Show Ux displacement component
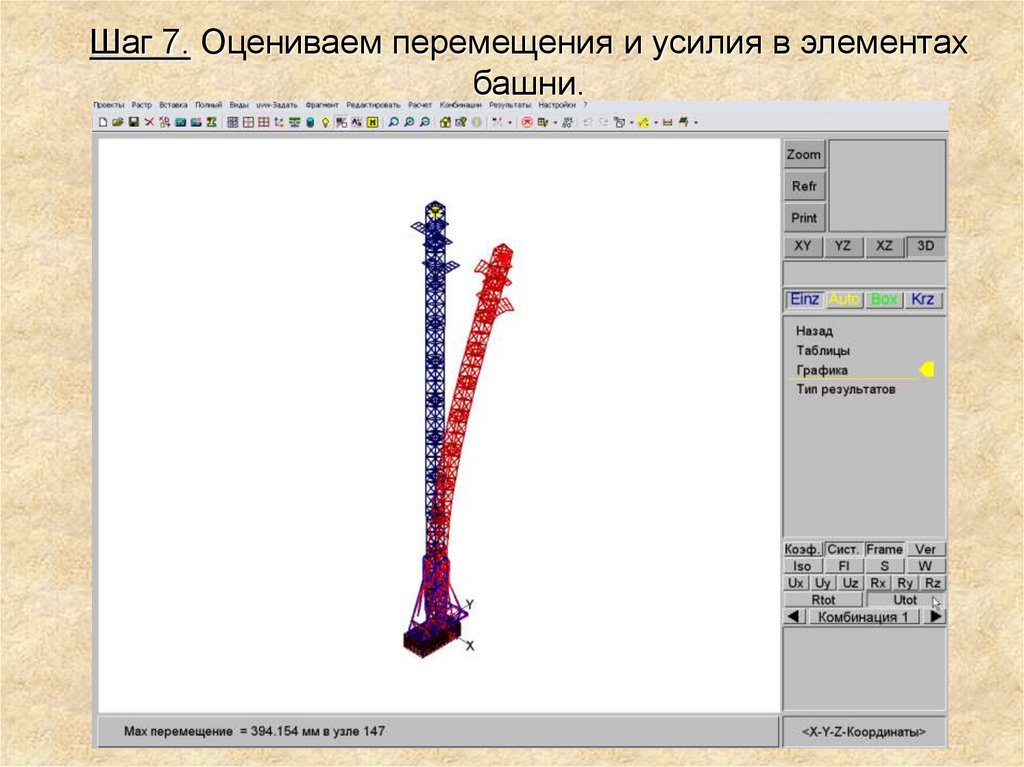The width and height of the screenshot is (1024, 767). point(795,583)
